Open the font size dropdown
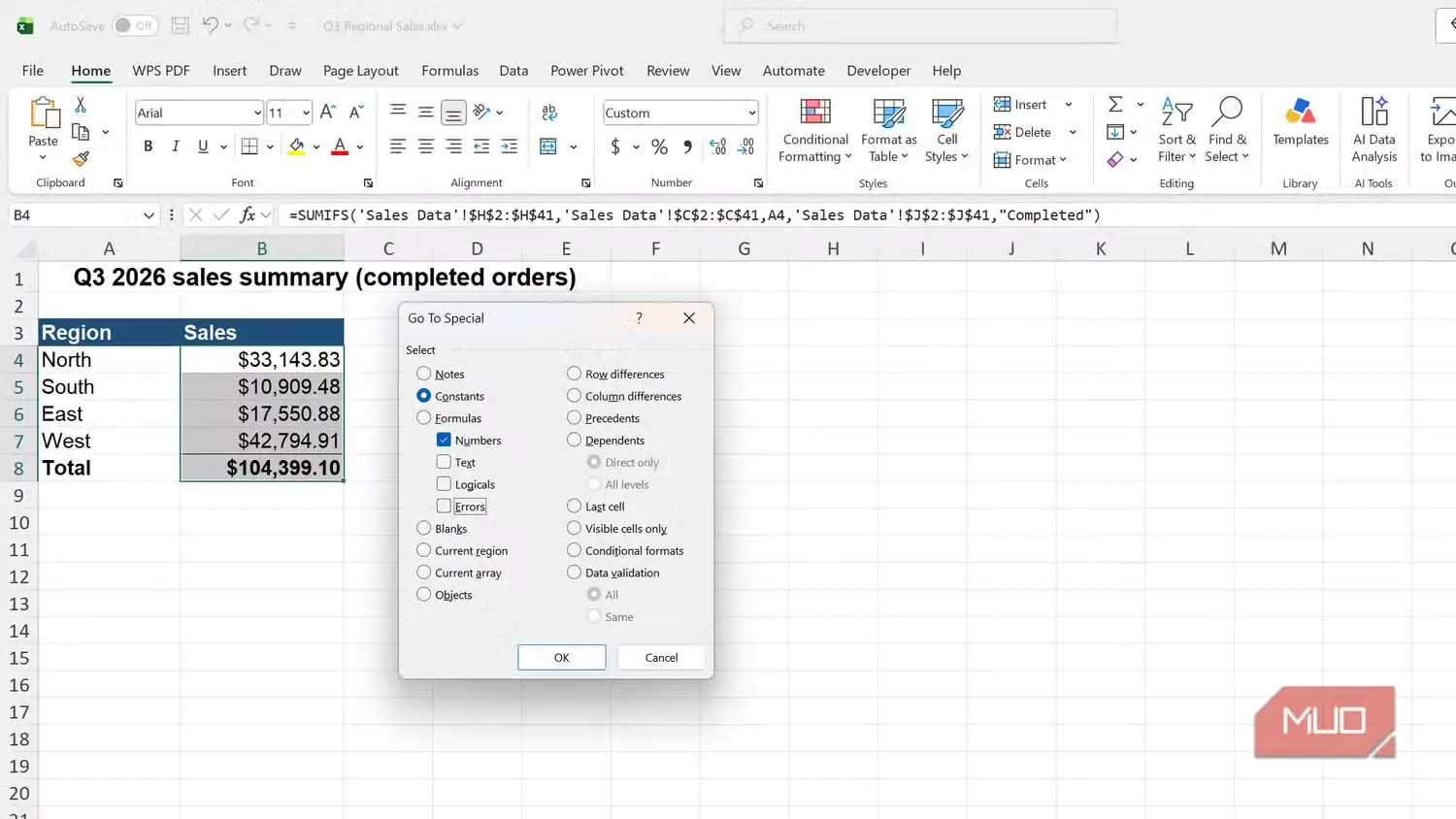The image size is (1456, 819). pyautogui.click(x=306, y=113)
